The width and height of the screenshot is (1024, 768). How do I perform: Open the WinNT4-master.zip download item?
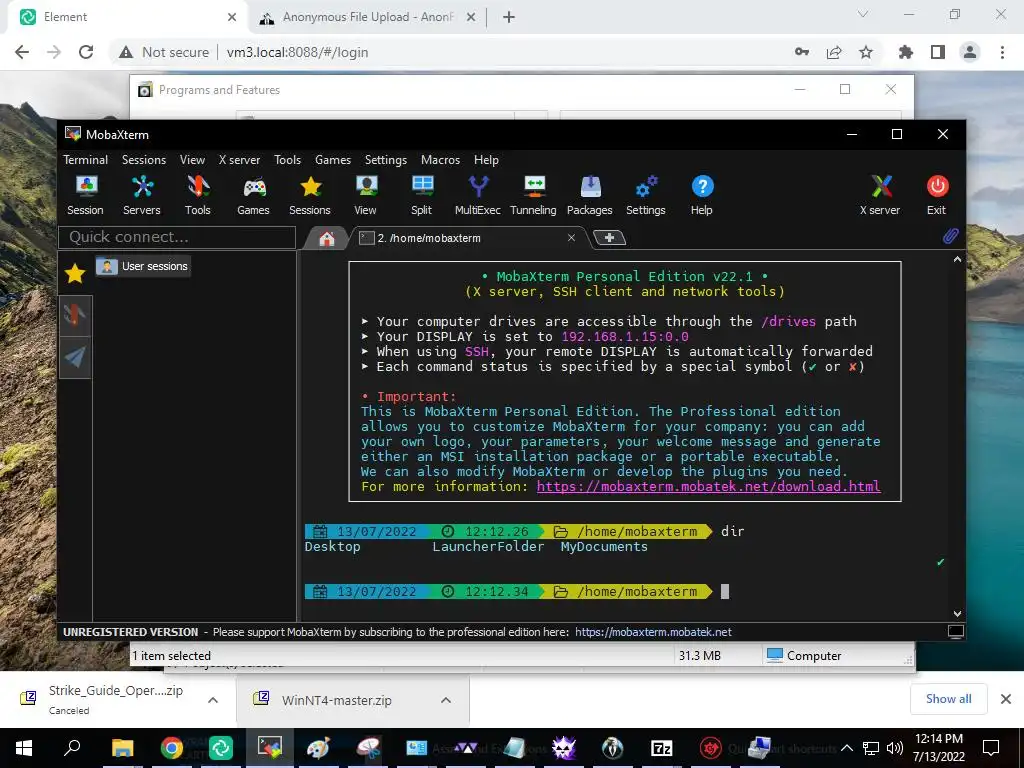tap(336, 700)
